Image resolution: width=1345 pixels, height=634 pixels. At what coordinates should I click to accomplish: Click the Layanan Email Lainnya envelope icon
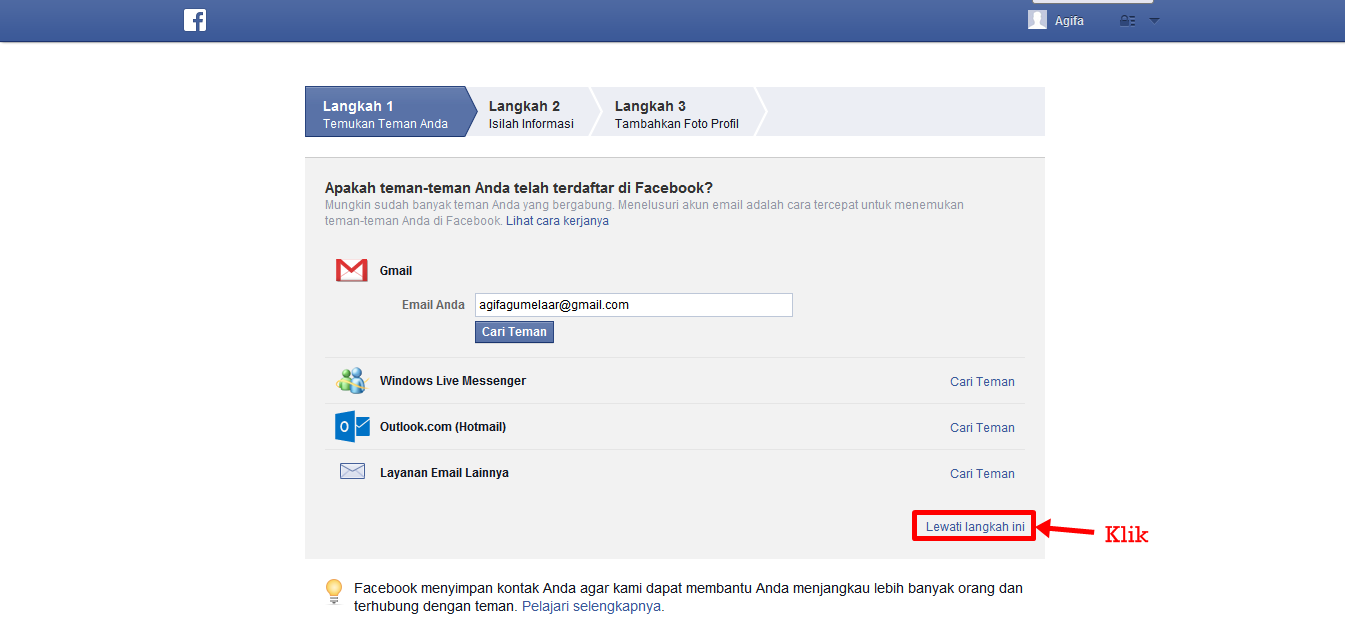tap(352, 471)
